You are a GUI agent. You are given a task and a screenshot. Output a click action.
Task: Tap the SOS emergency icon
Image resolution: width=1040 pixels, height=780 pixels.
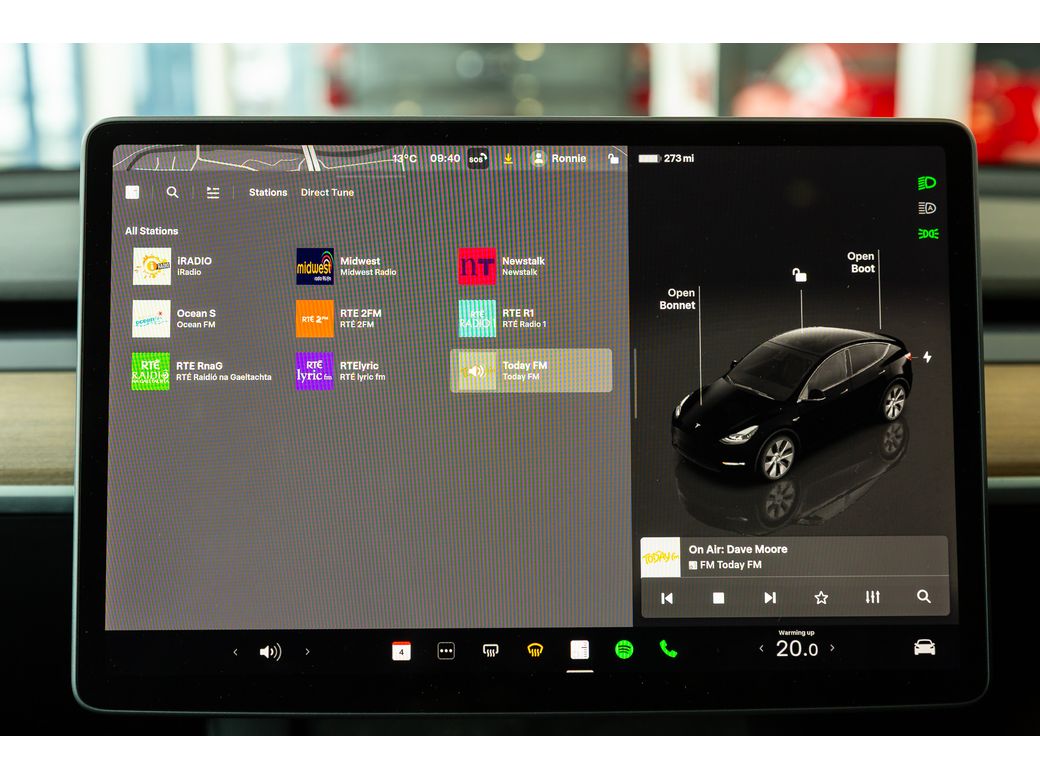(x=478, y=159)
